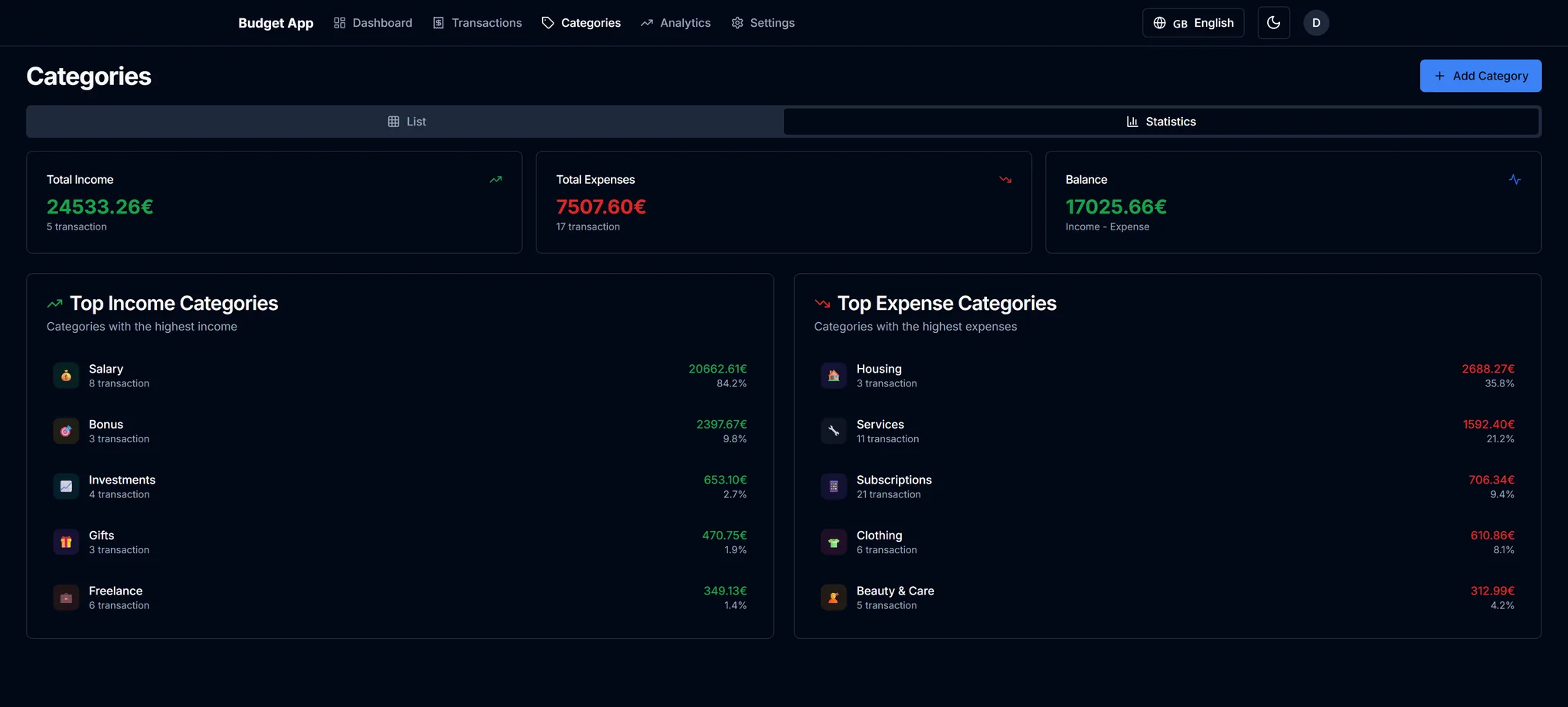
Task: Click the Freelance briefcase icon
Action: tap(66, 598)
